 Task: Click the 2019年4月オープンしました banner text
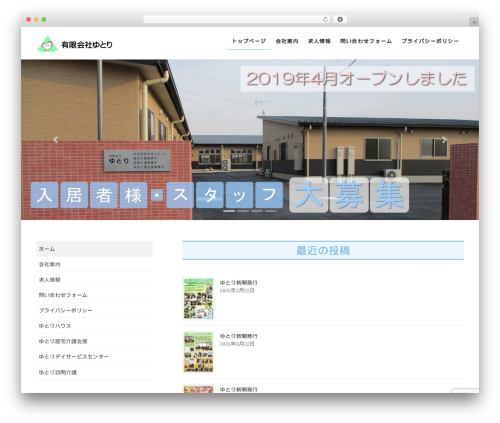click(x=357, y=79)
